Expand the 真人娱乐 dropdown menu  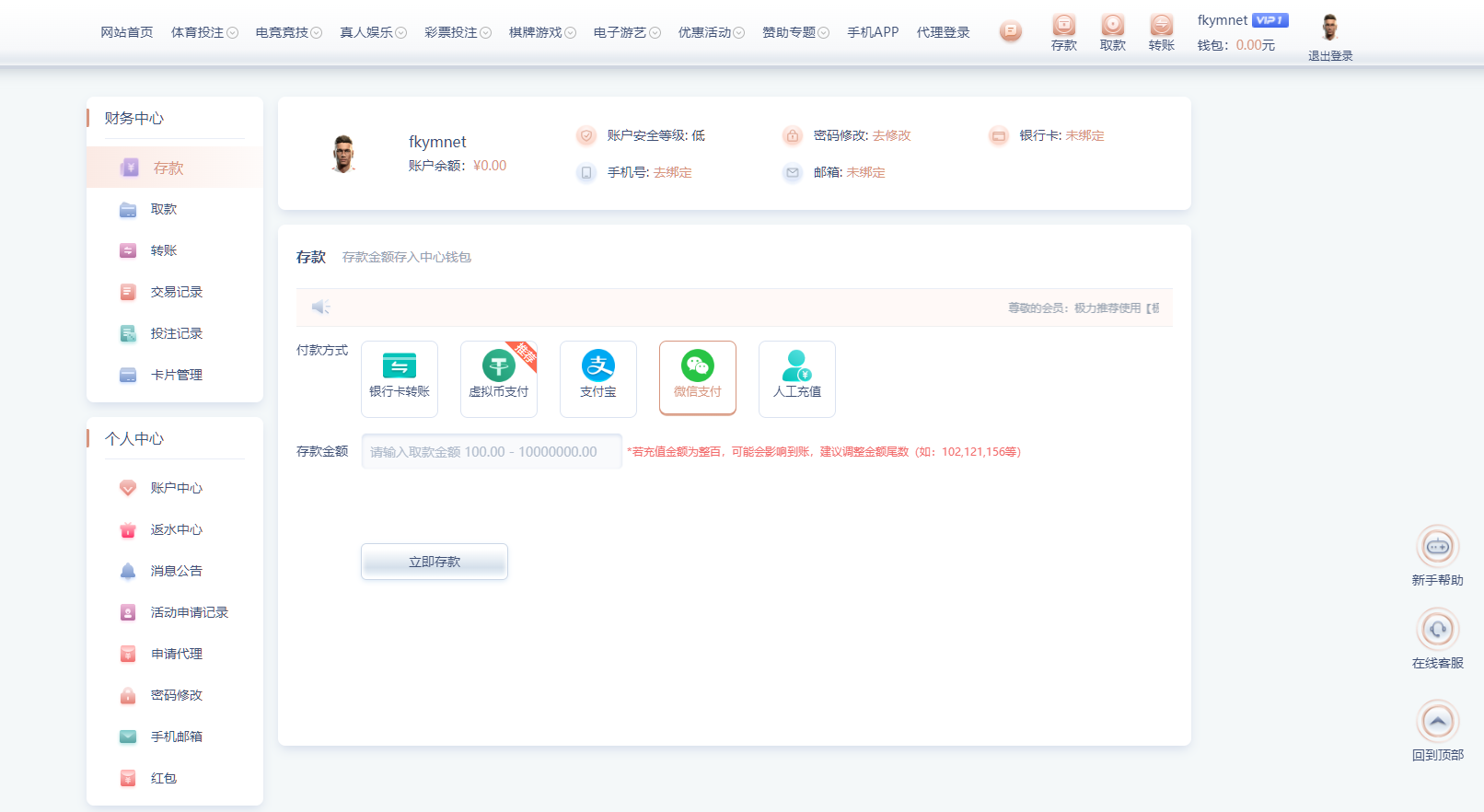tap(374, 32)
